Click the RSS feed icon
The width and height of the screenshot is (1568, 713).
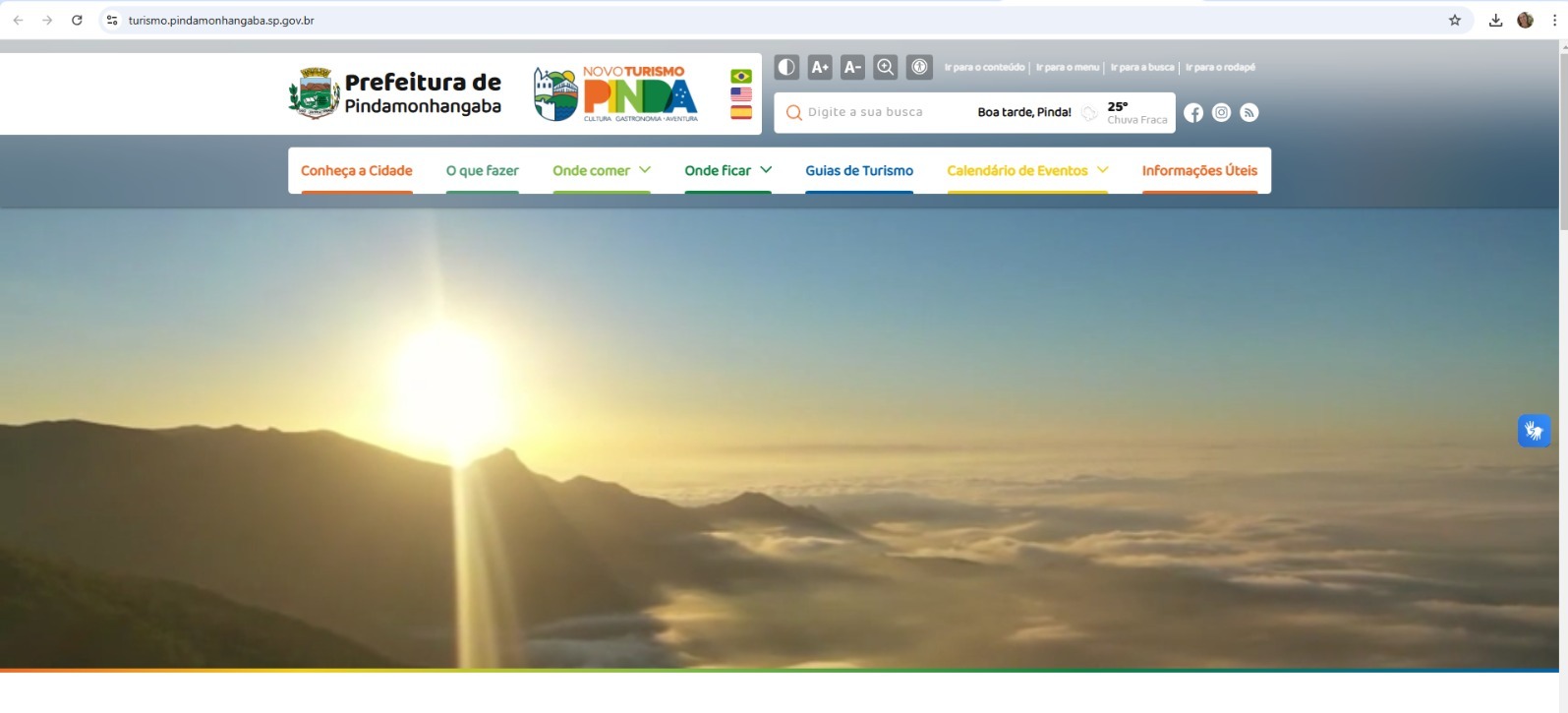point(1249,113)
